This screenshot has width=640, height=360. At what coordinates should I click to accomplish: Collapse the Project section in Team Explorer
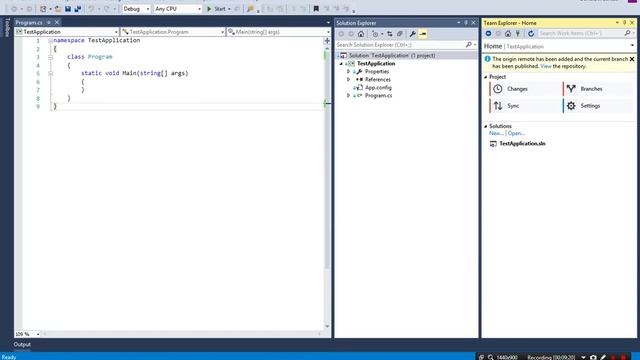click(x=486, y=77)
